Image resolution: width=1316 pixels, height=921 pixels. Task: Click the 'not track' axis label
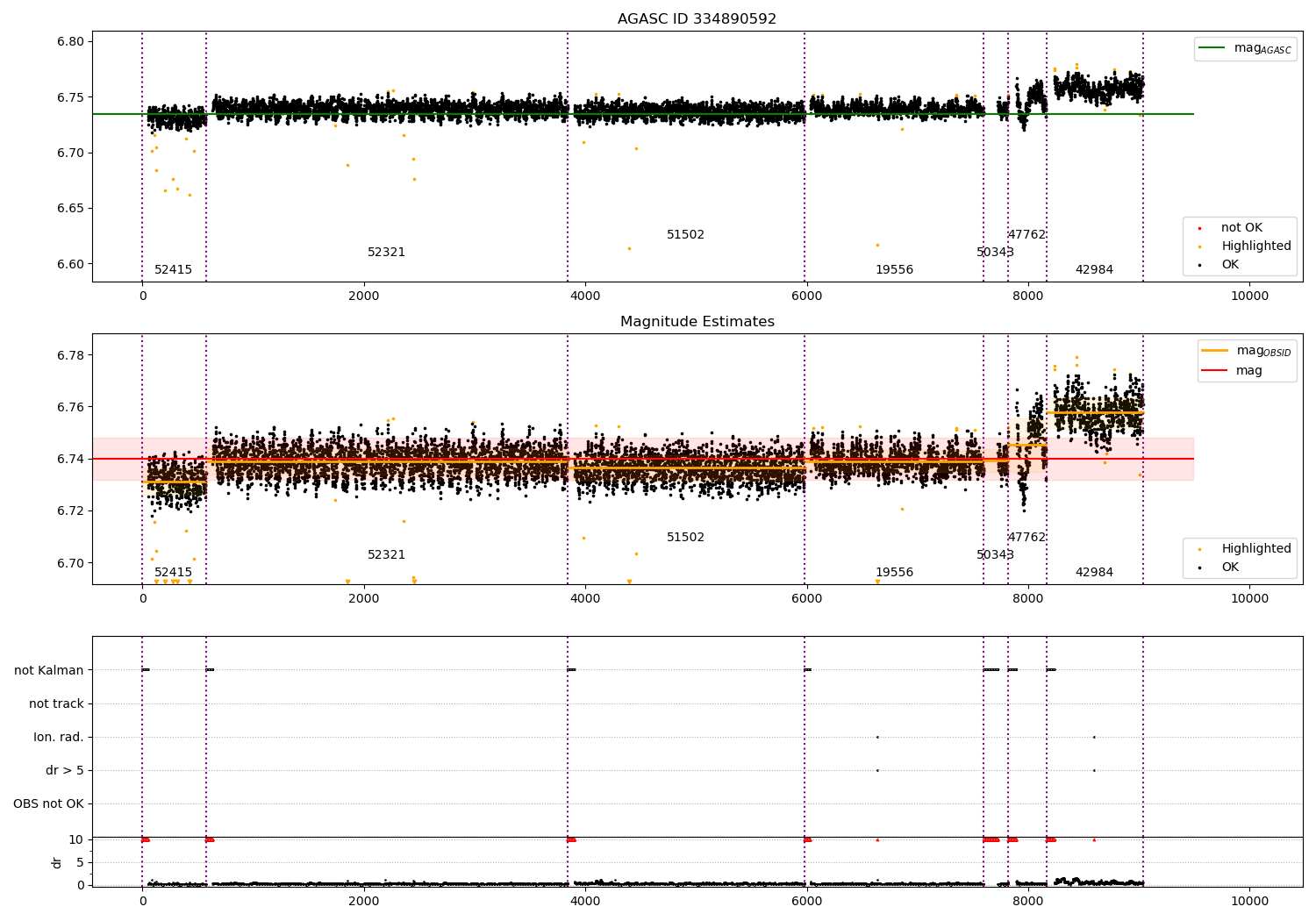(x=56, y=704)
